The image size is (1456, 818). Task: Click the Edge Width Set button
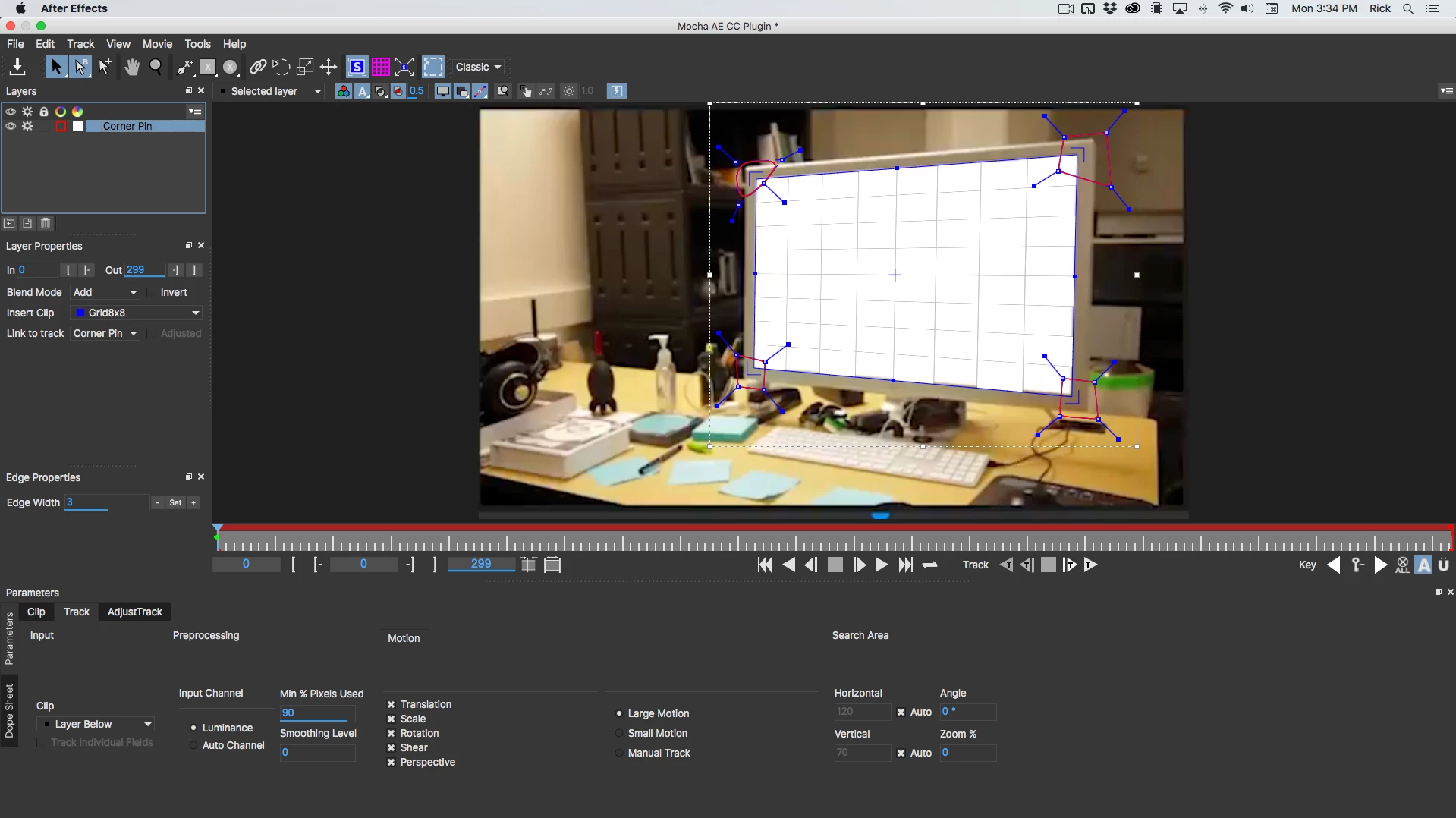[175, 502]
